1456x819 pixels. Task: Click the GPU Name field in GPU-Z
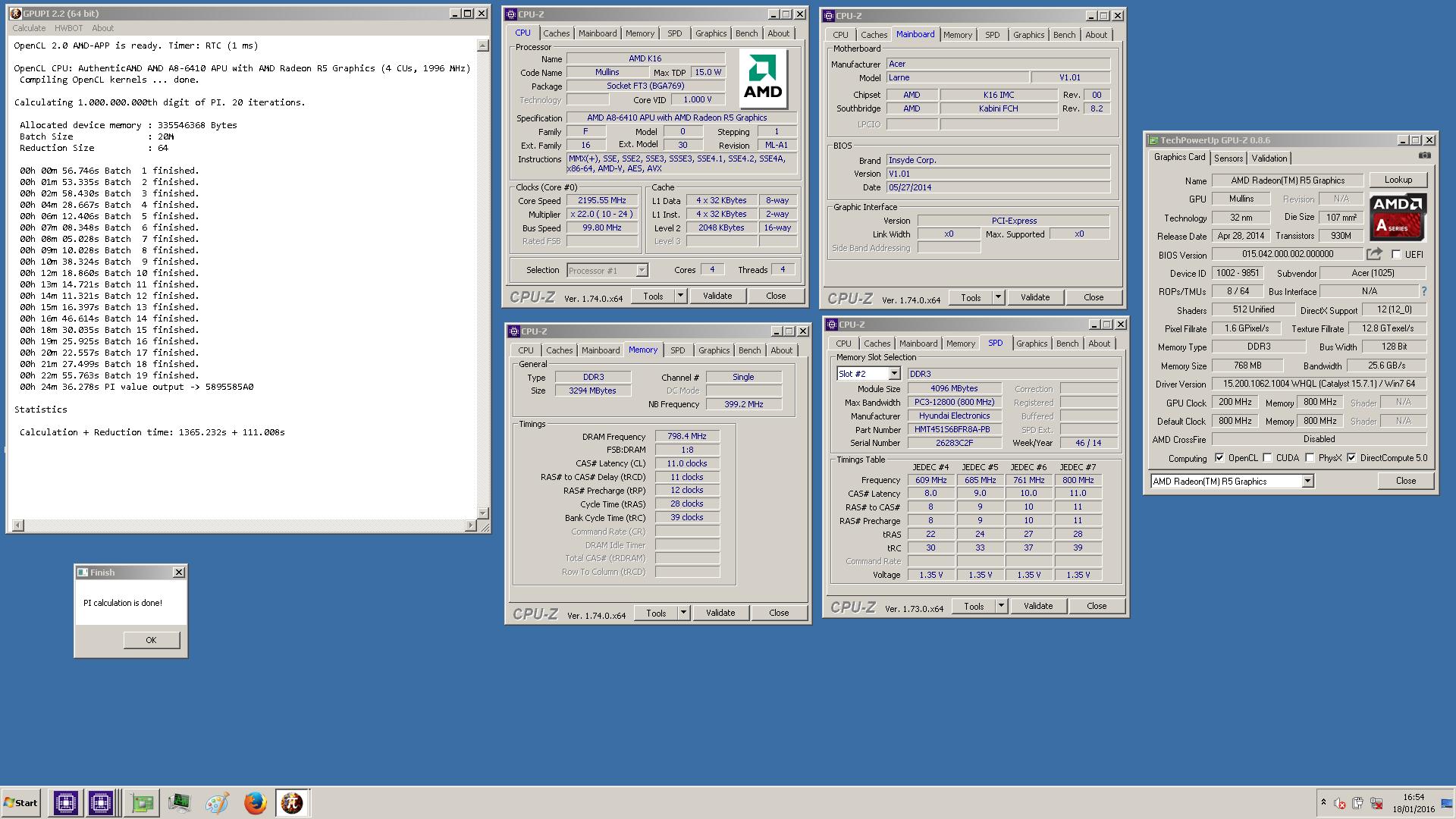point(1287,180)
